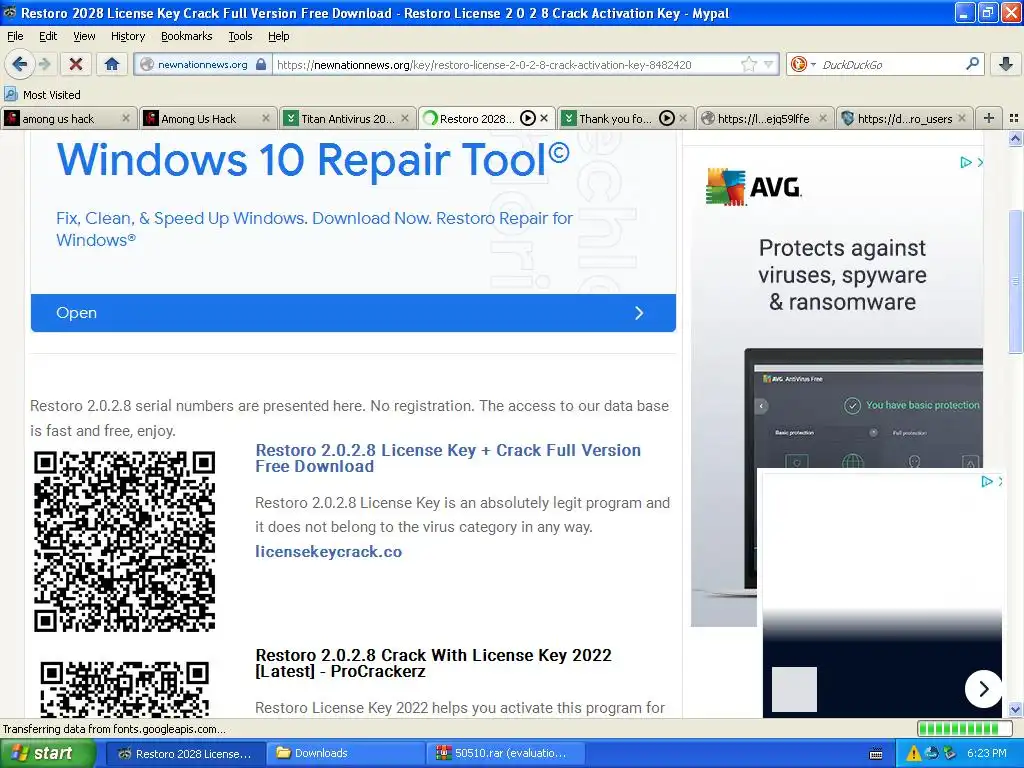Close the Restoro 2028 tab
This screenshot has height=768, width=1024.
(x=544, y=118)
